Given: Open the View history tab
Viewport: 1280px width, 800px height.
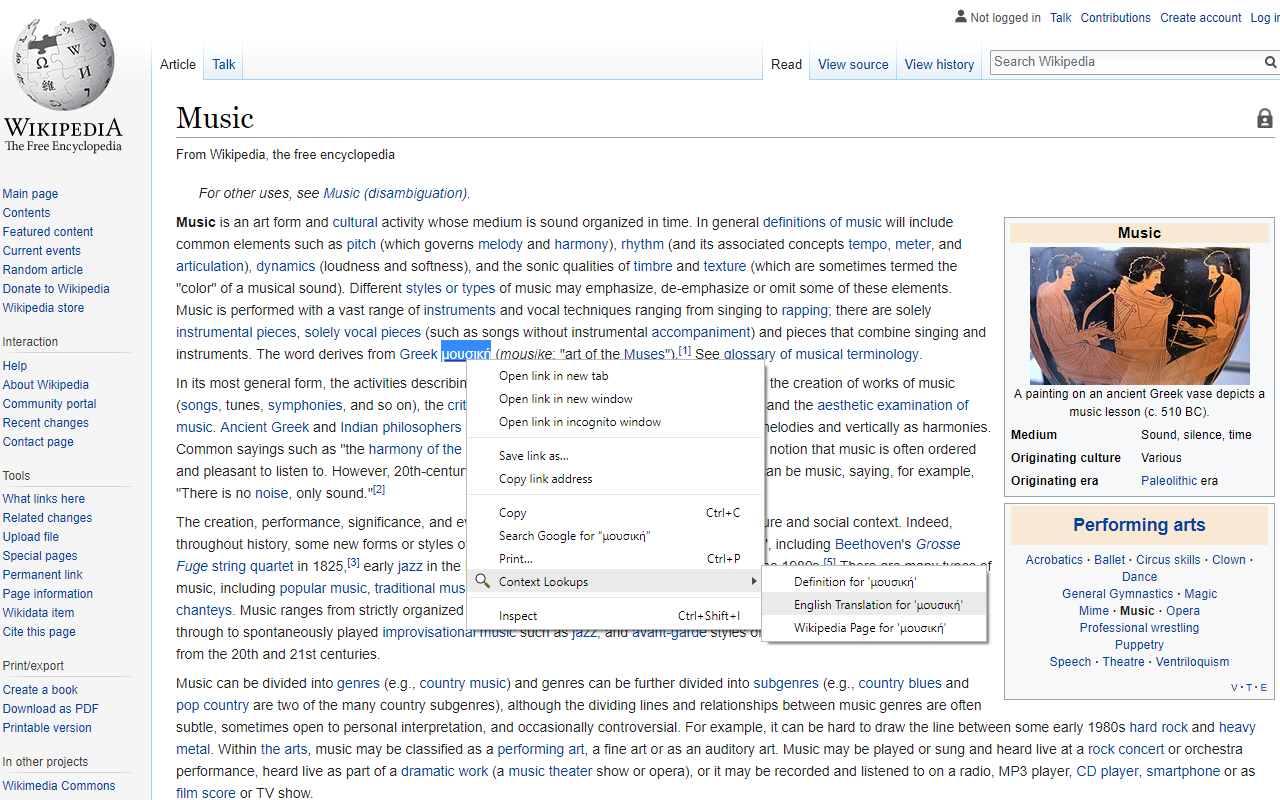Looking at the screenshot, I should (x=938, y=64).
